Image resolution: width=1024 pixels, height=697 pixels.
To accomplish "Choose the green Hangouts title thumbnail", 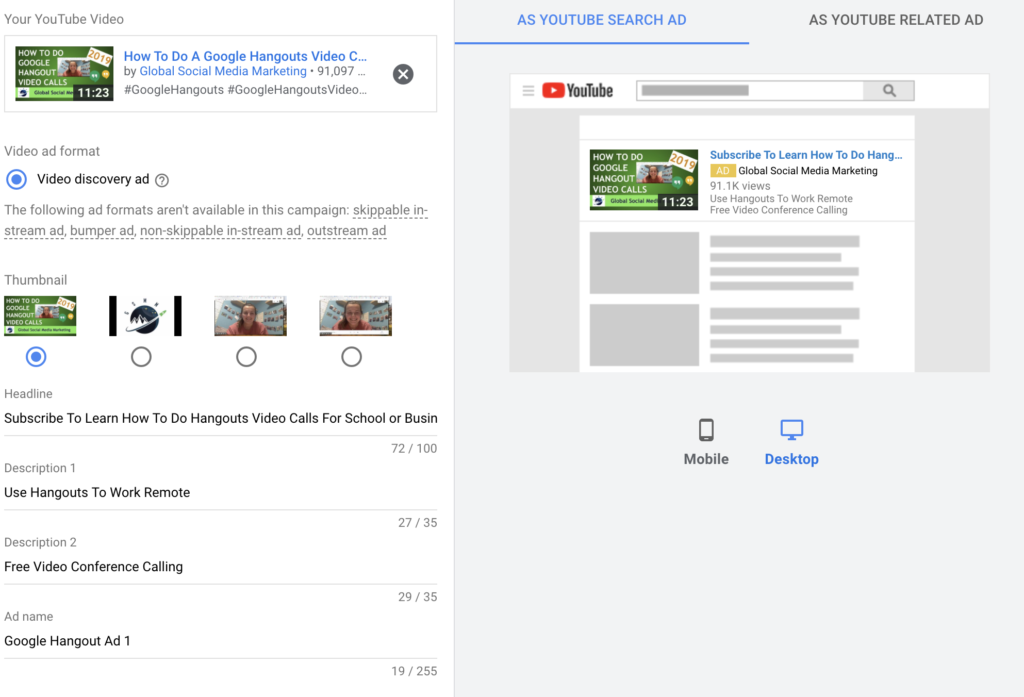I will pos(40,316).
